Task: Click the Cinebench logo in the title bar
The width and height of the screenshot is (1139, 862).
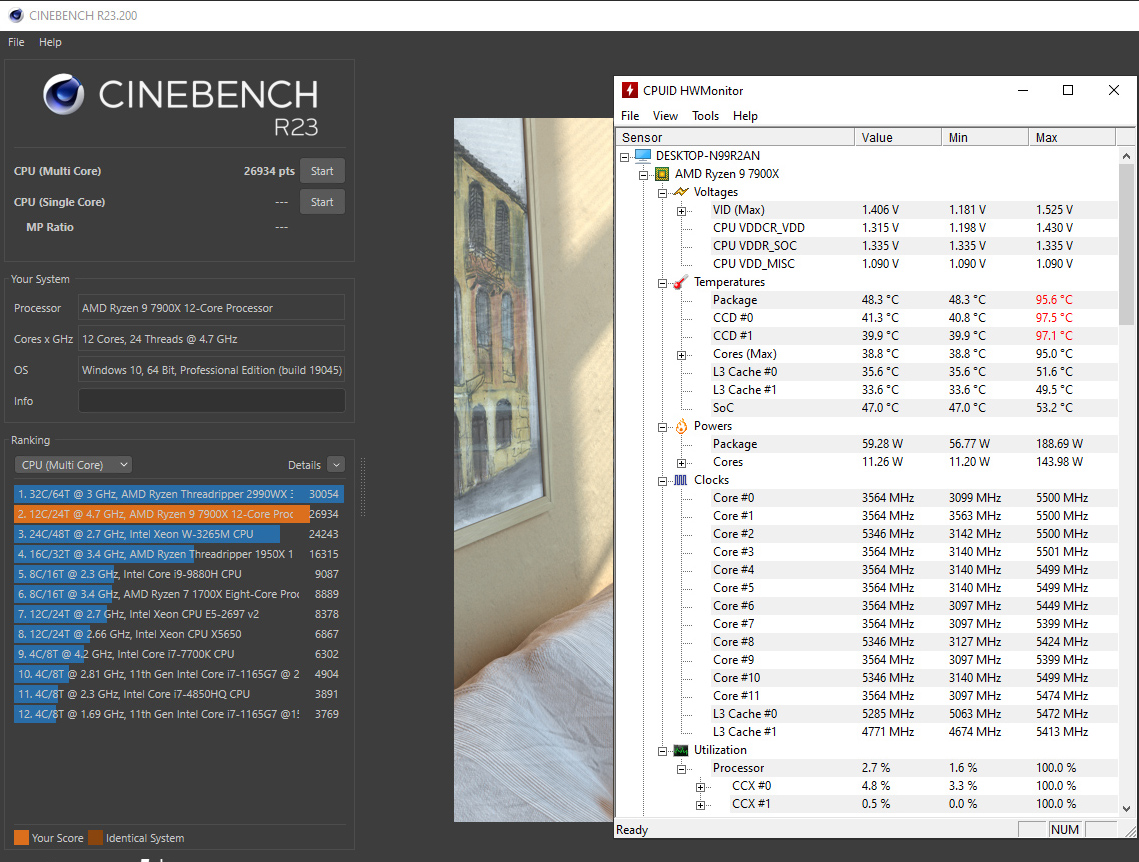Action: [15, 15]
